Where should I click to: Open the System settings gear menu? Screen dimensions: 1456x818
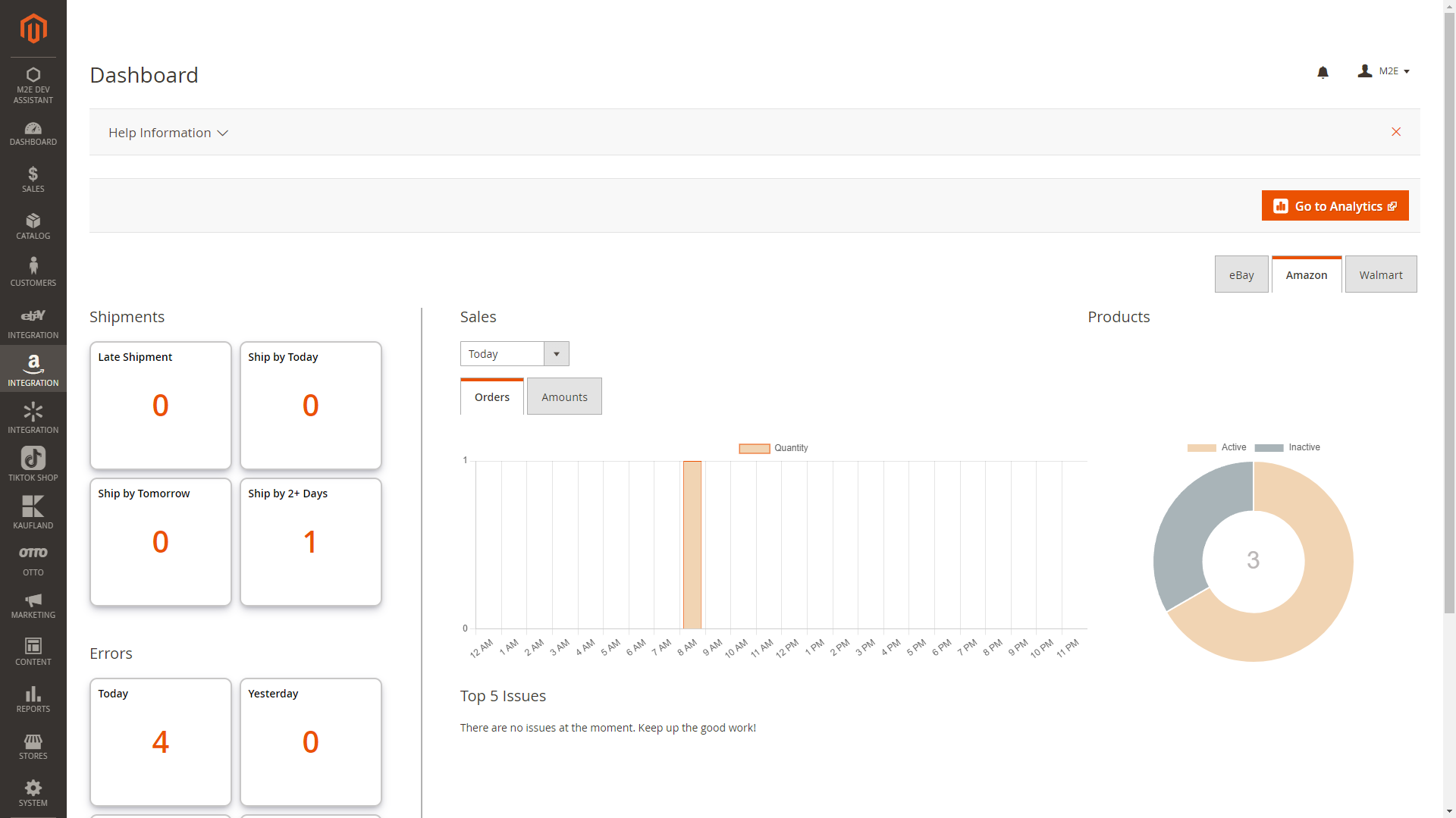click(33, 793)
